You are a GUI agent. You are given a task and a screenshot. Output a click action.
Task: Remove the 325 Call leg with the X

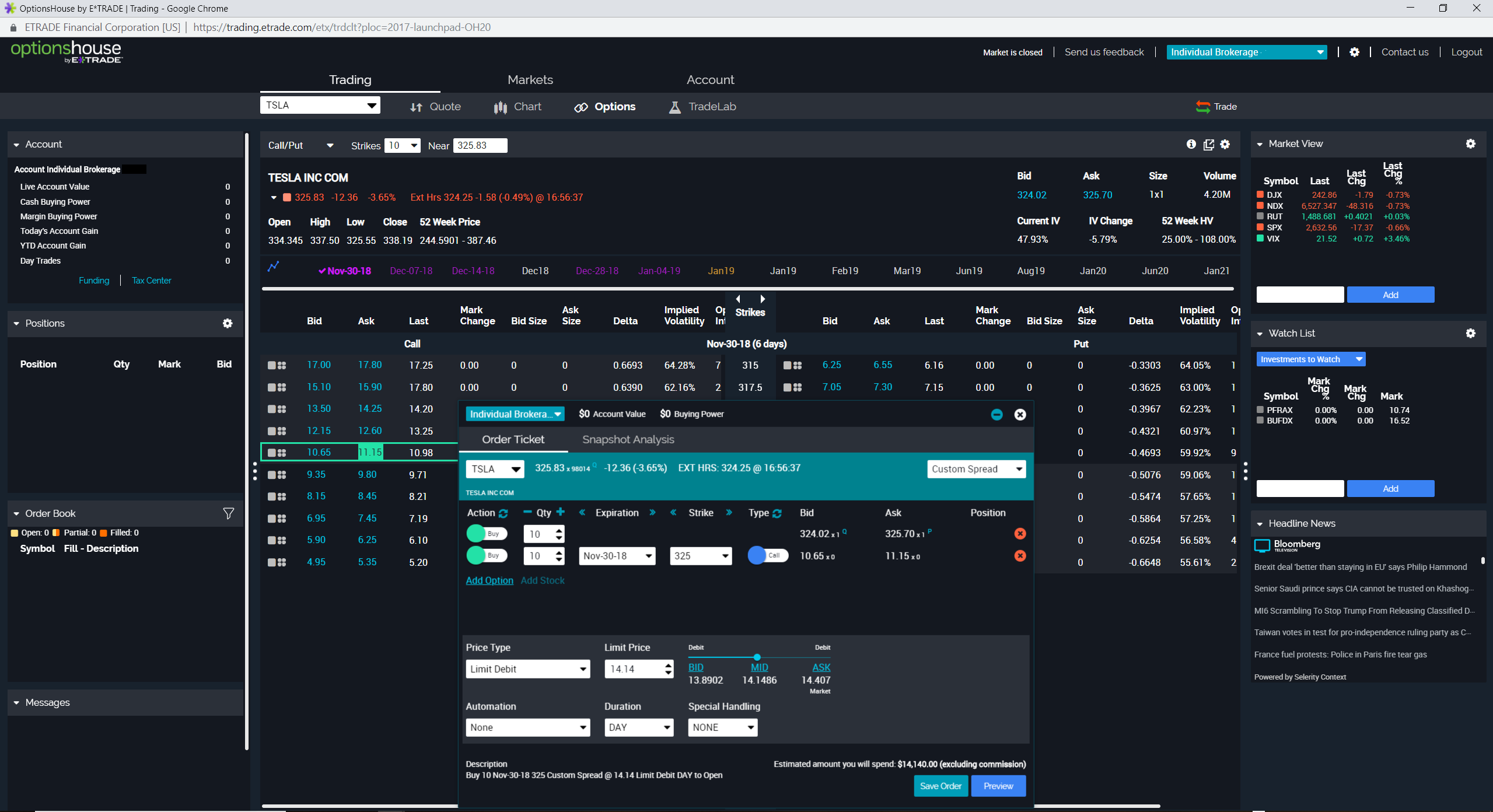point(1020,556)
